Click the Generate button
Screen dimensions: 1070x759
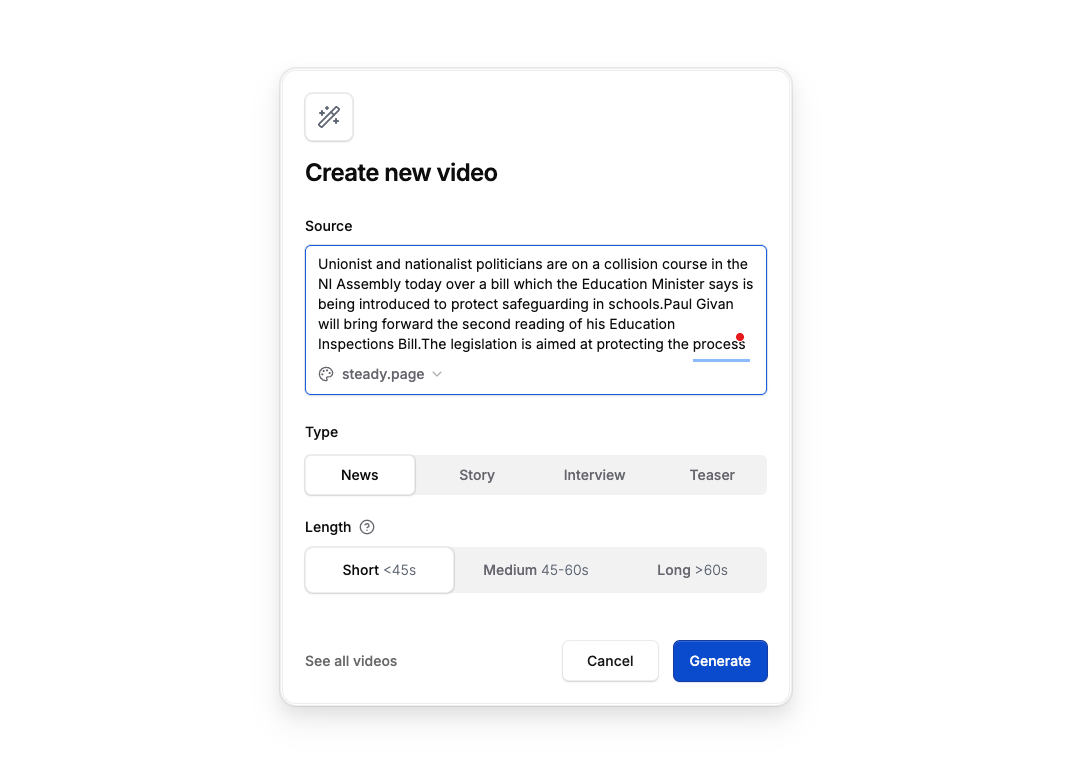(x=720, y=661)
